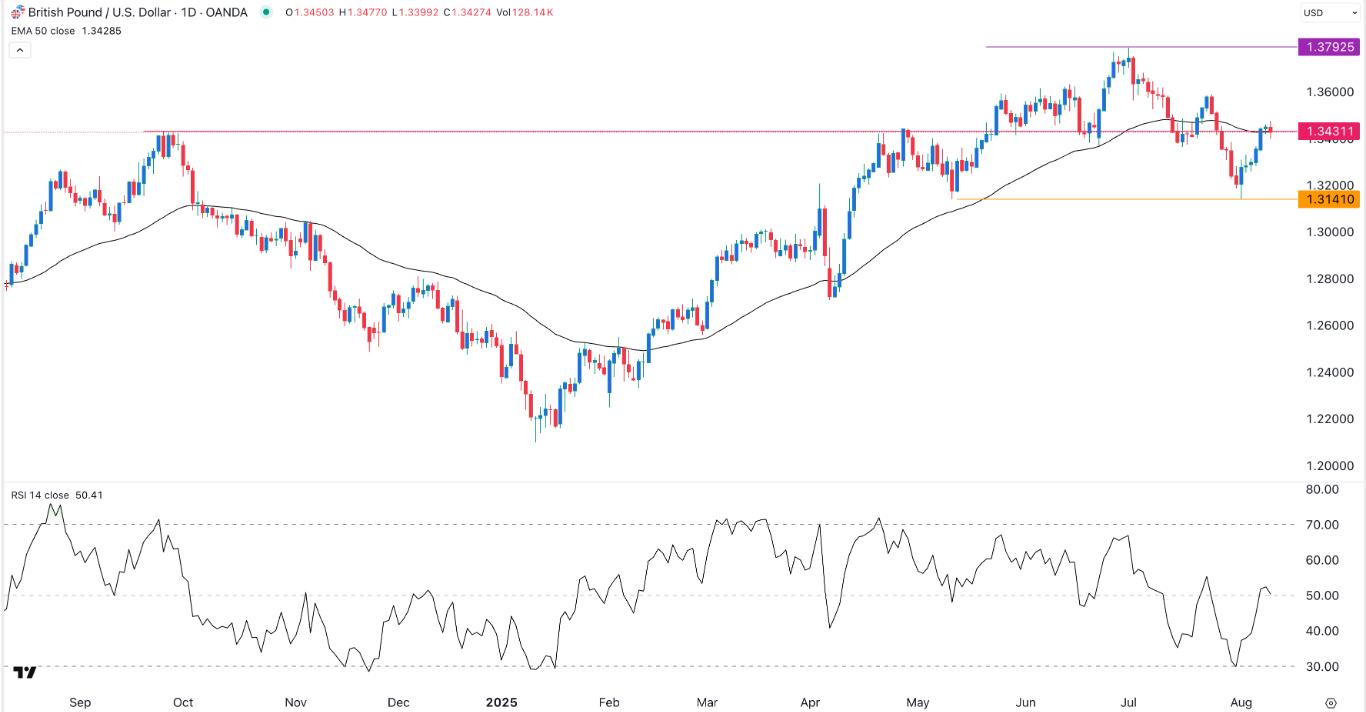Image resolution: width=1366 pixels, height=712 pixels.
Task: Open chart settings gear in bottom corner
Action: tap(1331, 703)
